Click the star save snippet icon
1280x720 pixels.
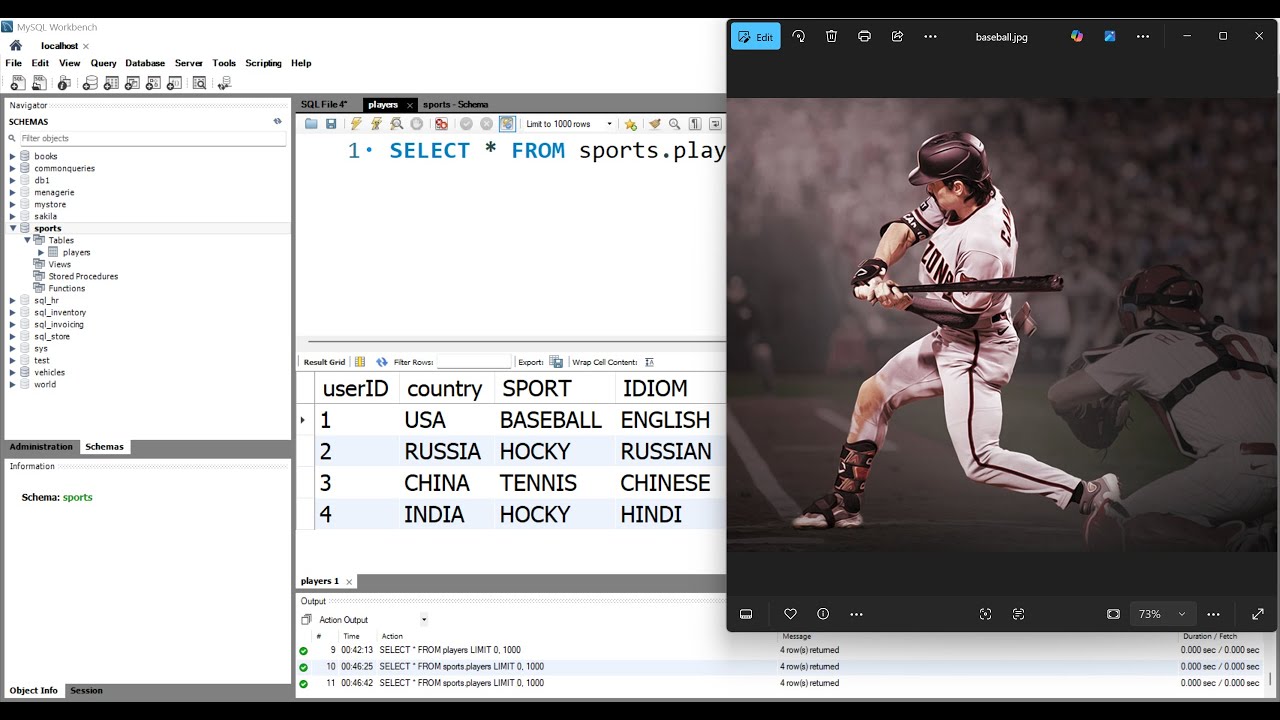630,124
